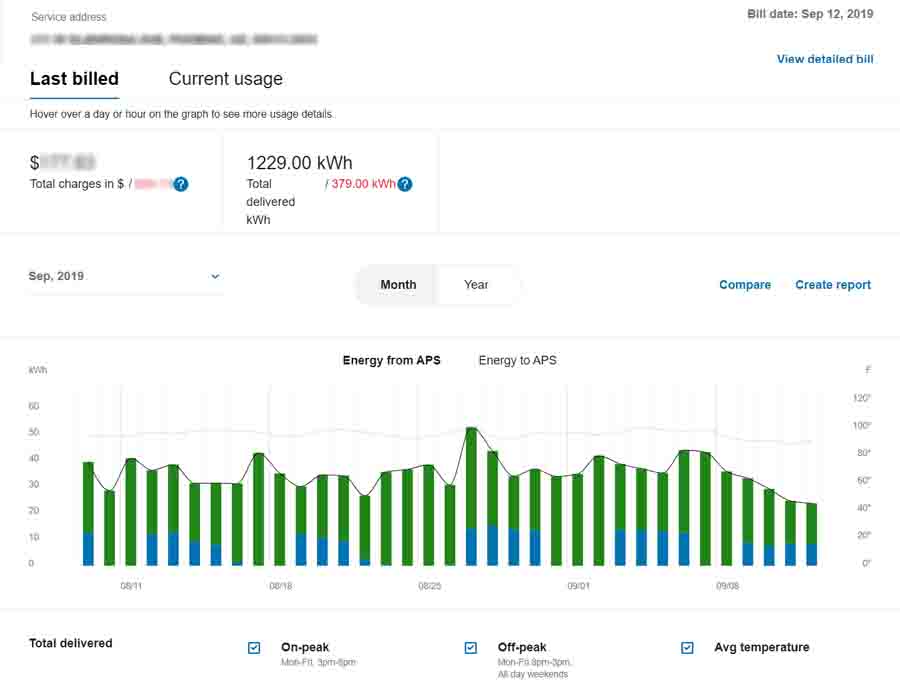Viewport: 900px width, 682px height.
Task: Click the 08/11 date label on chart axis
Action: (131, 586)
